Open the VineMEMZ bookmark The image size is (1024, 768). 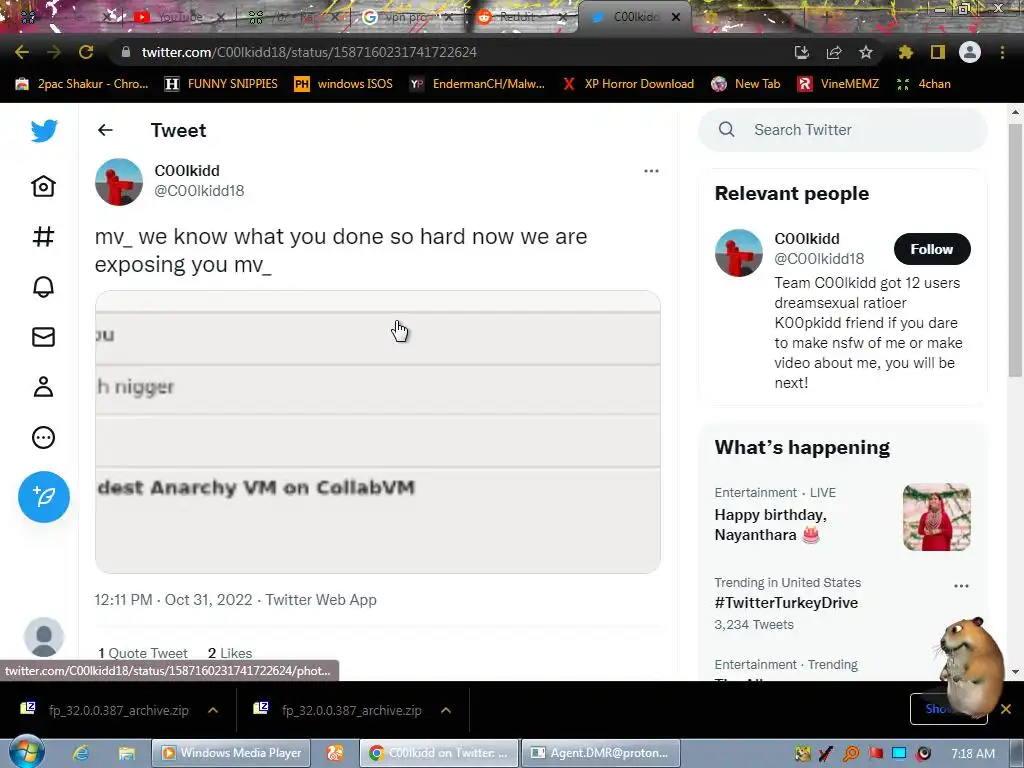(838, 84)
